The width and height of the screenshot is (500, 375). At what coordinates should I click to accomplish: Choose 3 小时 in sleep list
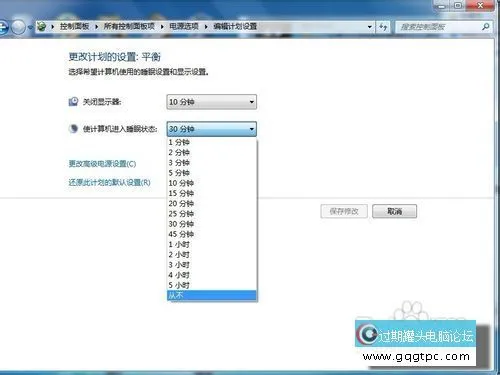(212, 265)
